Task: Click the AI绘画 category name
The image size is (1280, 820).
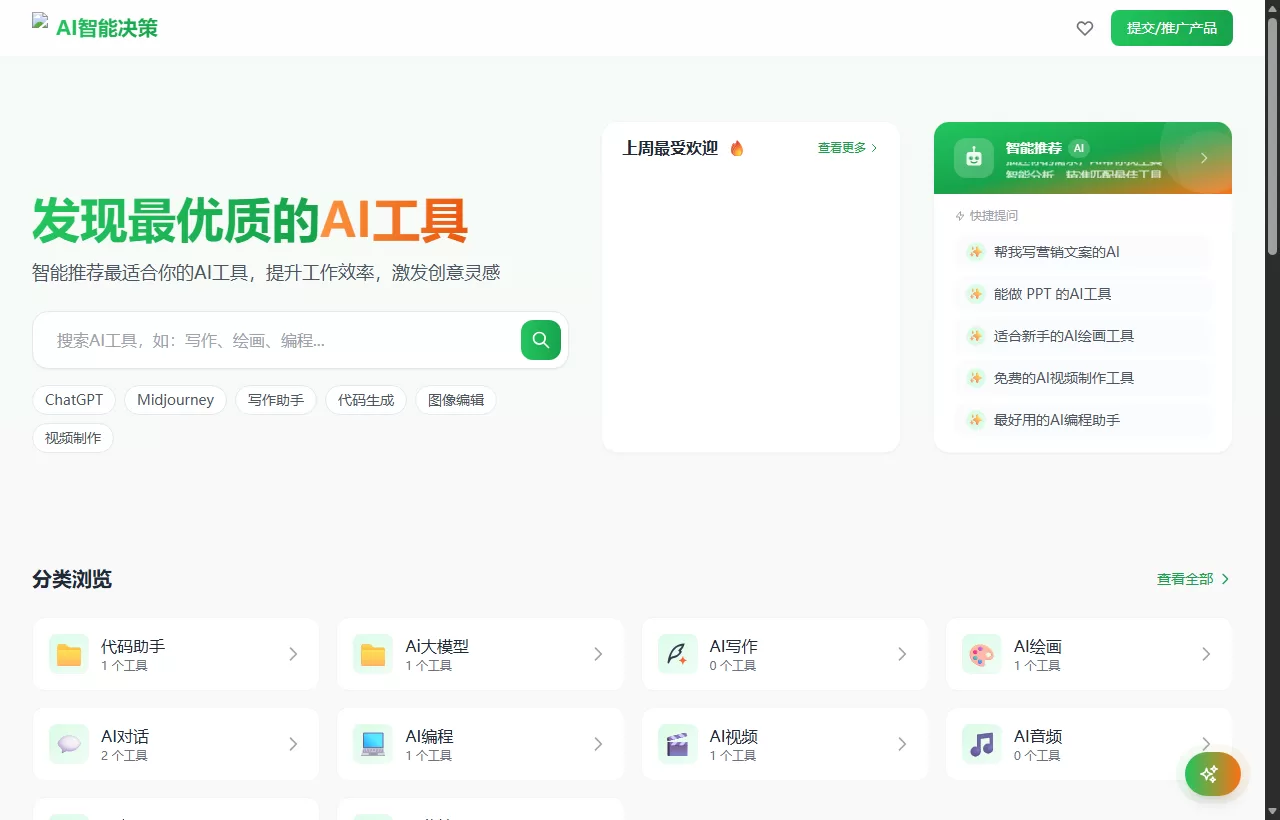Action: coord(1038,646)
